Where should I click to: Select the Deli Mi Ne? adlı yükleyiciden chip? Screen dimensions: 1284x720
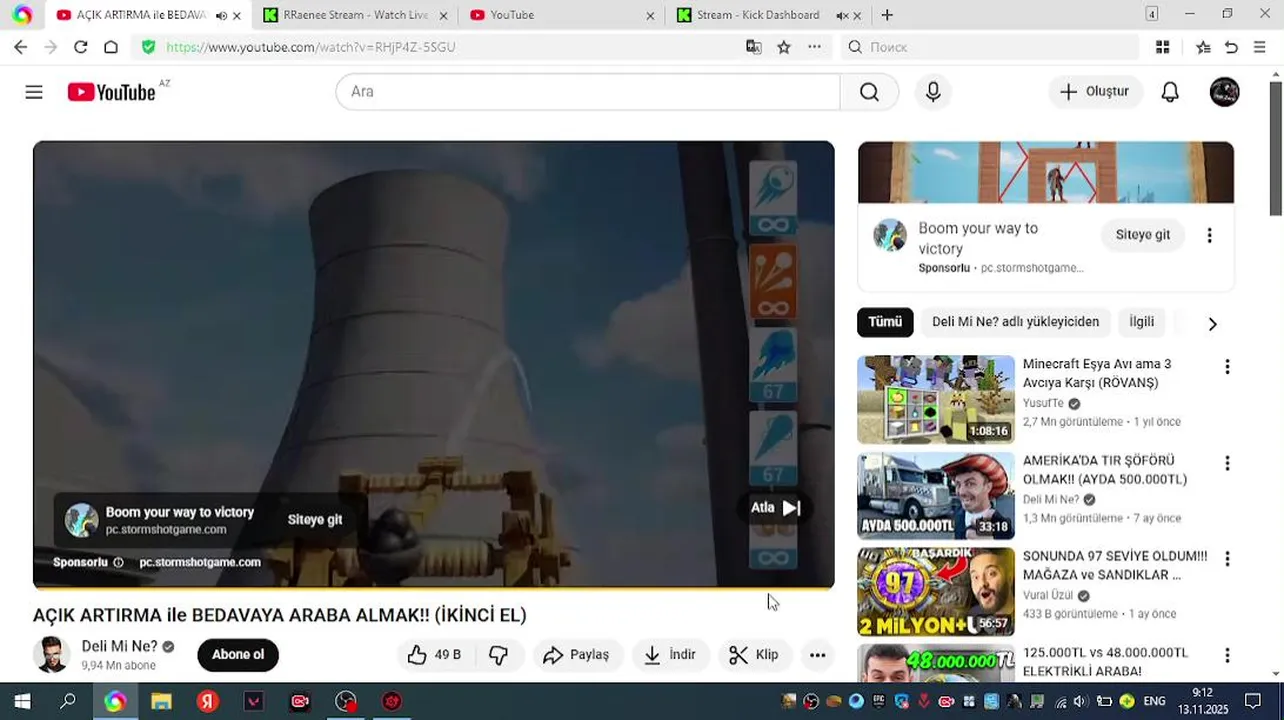click(x=1015, y=322)
